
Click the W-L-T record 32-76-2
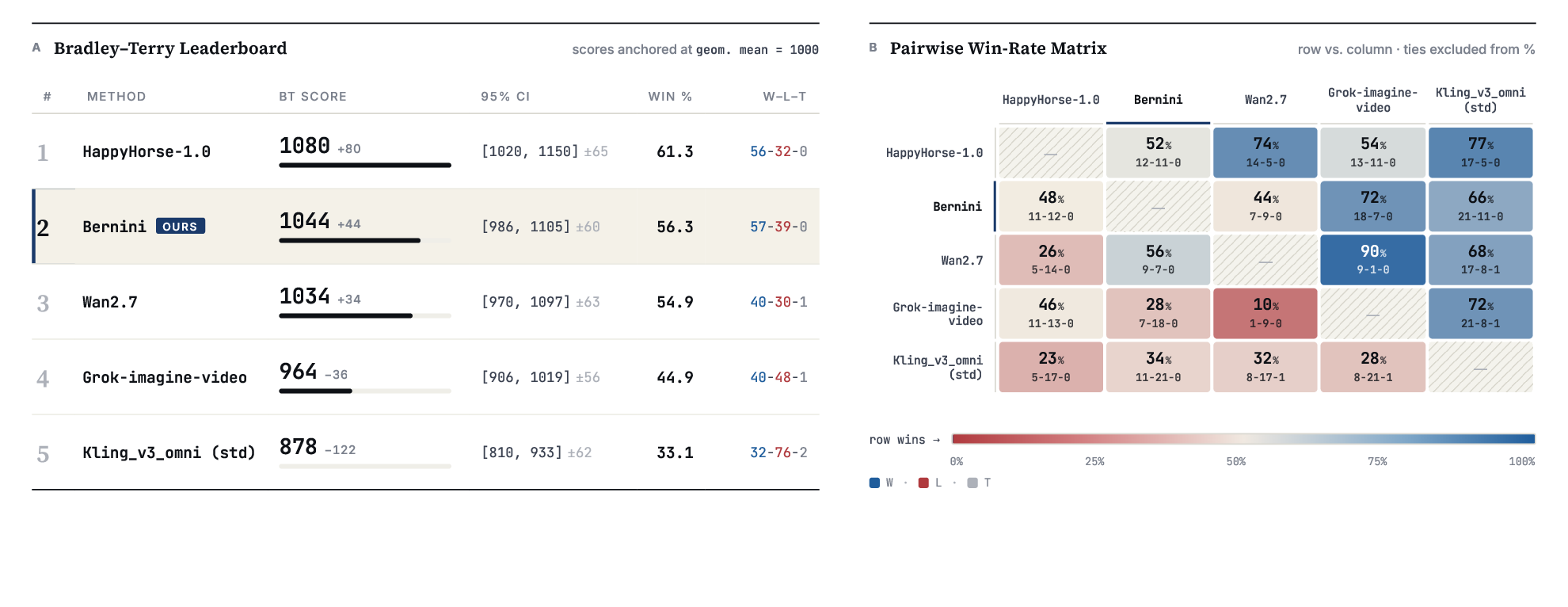(x=778, y=452)
